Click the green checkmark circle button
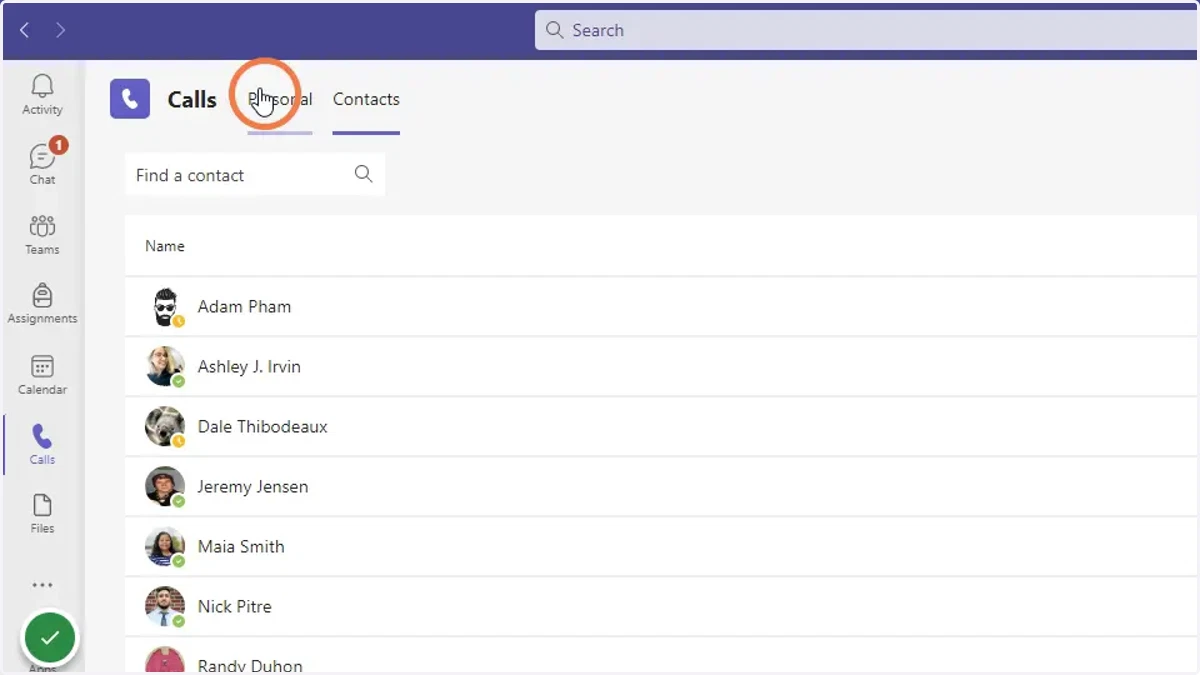The width and height of the screenshot is (1200, 675). pos(49,637)
